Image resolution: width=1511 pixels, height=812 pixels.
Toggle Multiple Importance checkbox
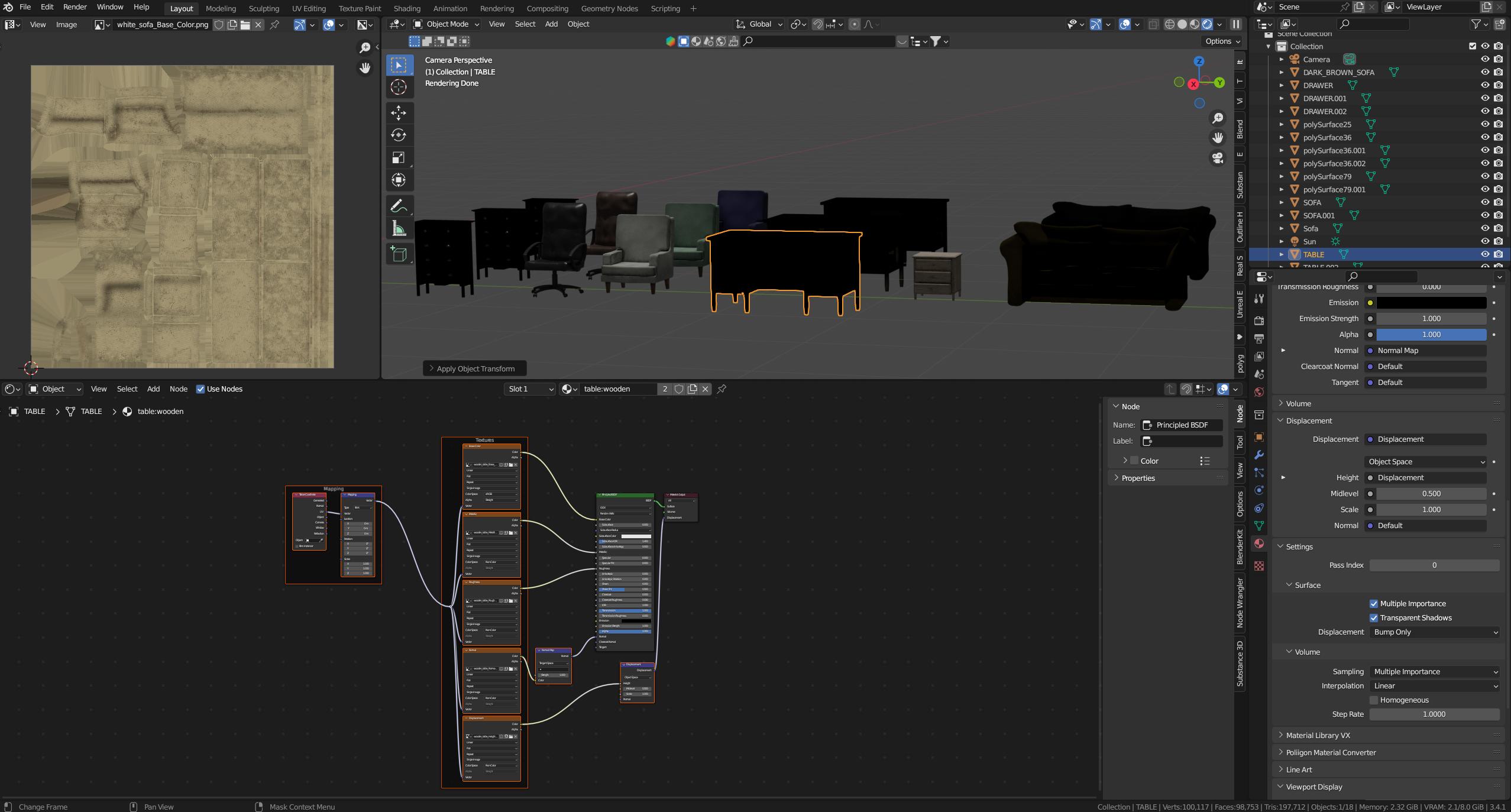[1374, 603]
